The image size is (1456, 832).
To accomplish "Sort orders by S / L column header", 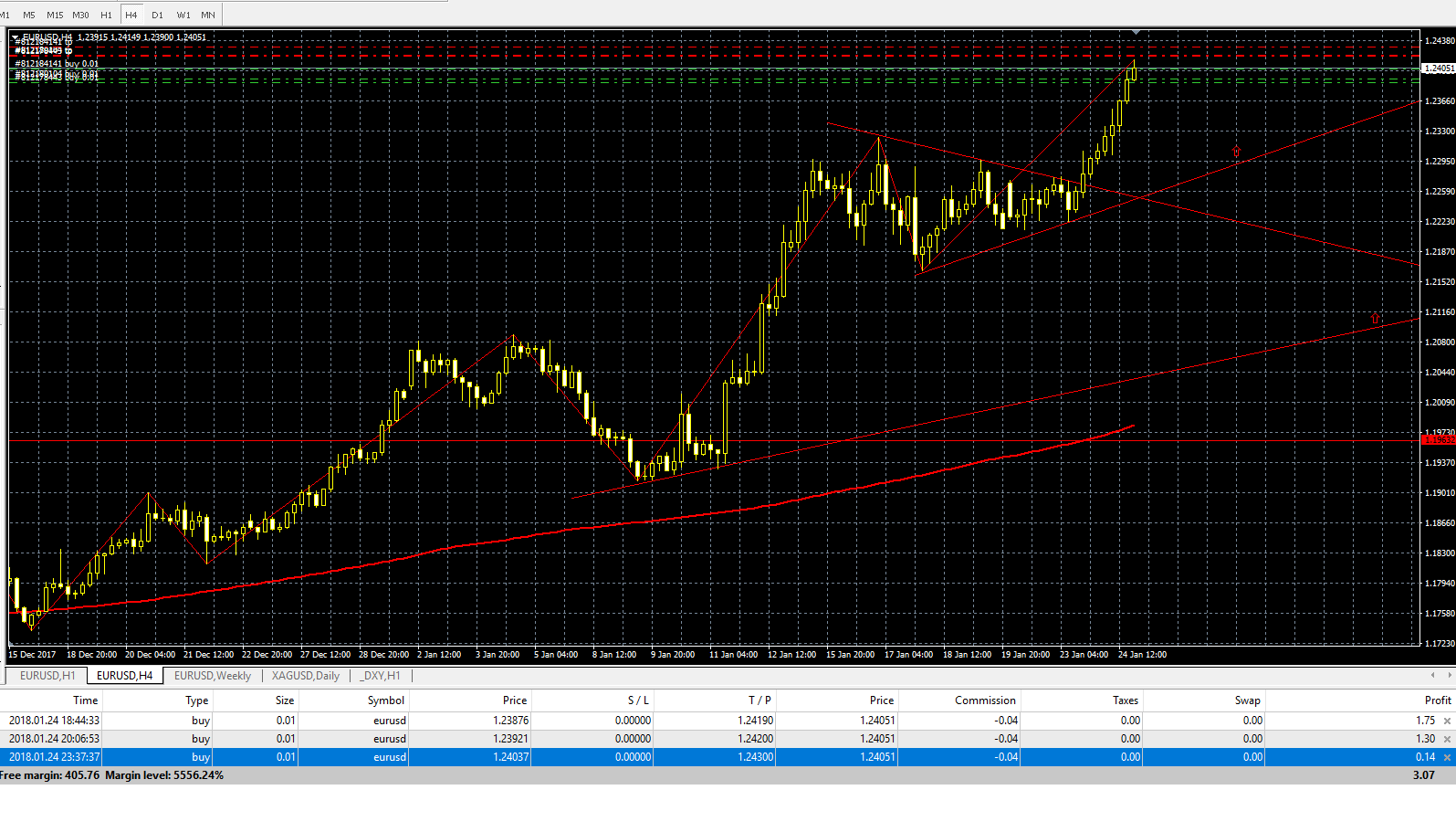I will coord(592,700).
